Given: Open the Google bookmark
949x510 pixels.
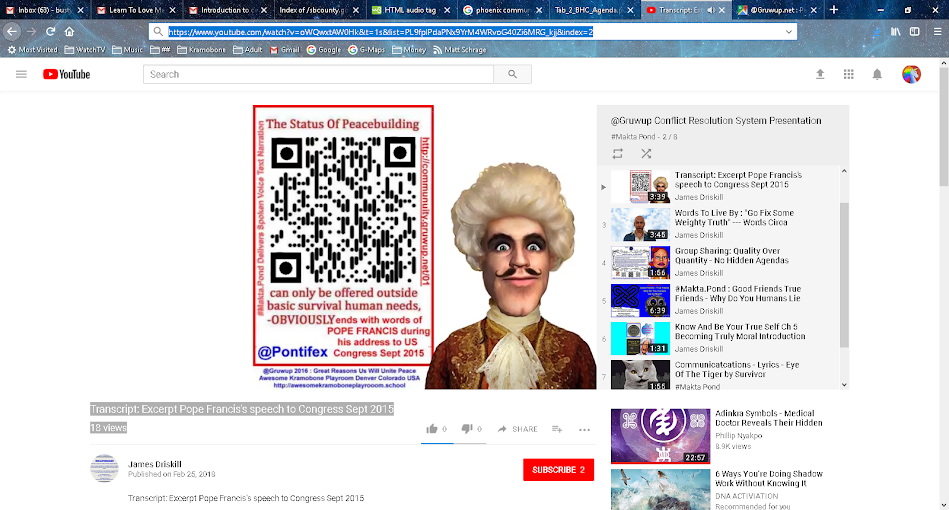Looking at the screenshot, I should [323, 50].
